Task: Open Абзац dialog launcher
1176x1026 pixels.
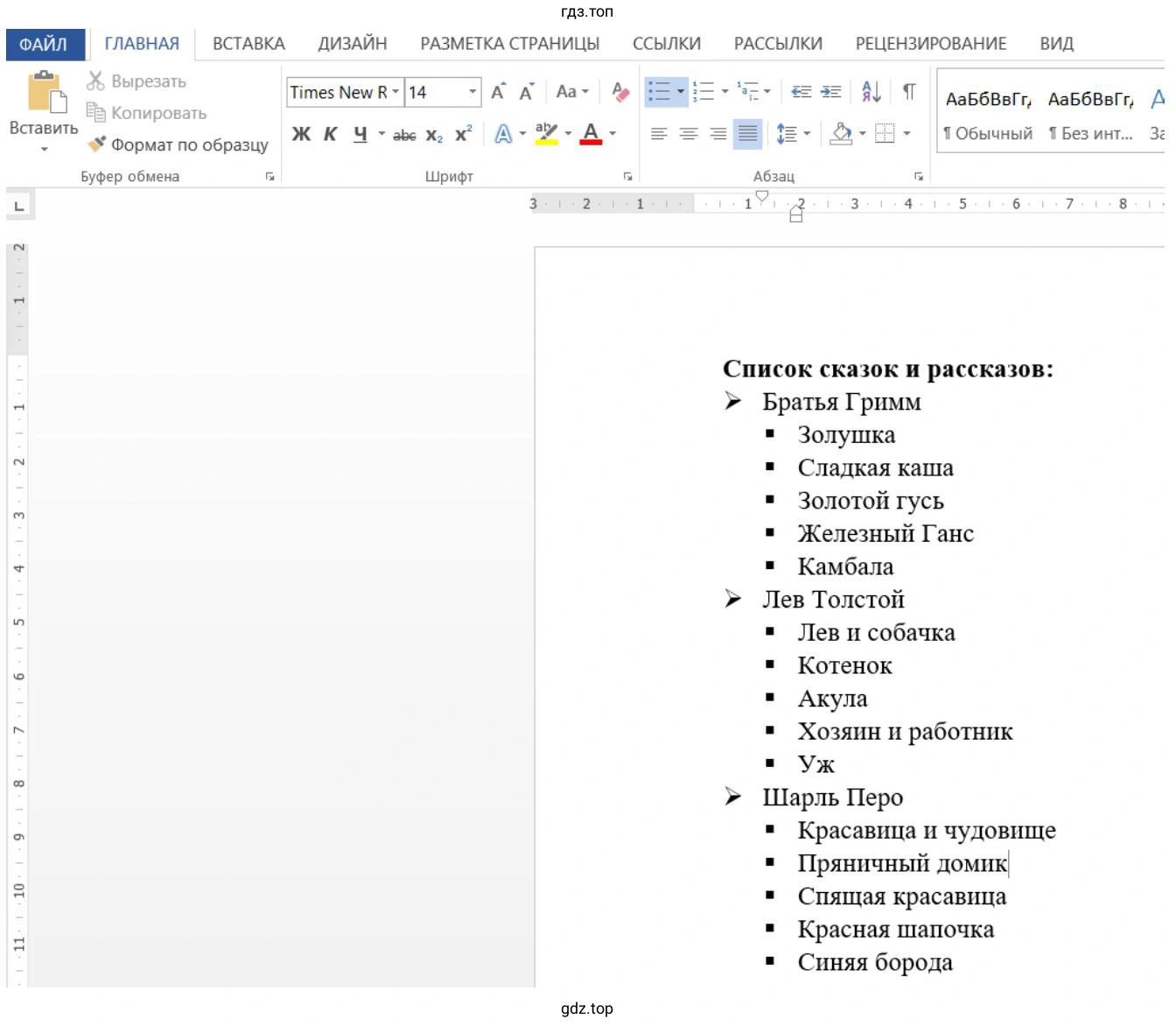Action: tap(919, 176)
